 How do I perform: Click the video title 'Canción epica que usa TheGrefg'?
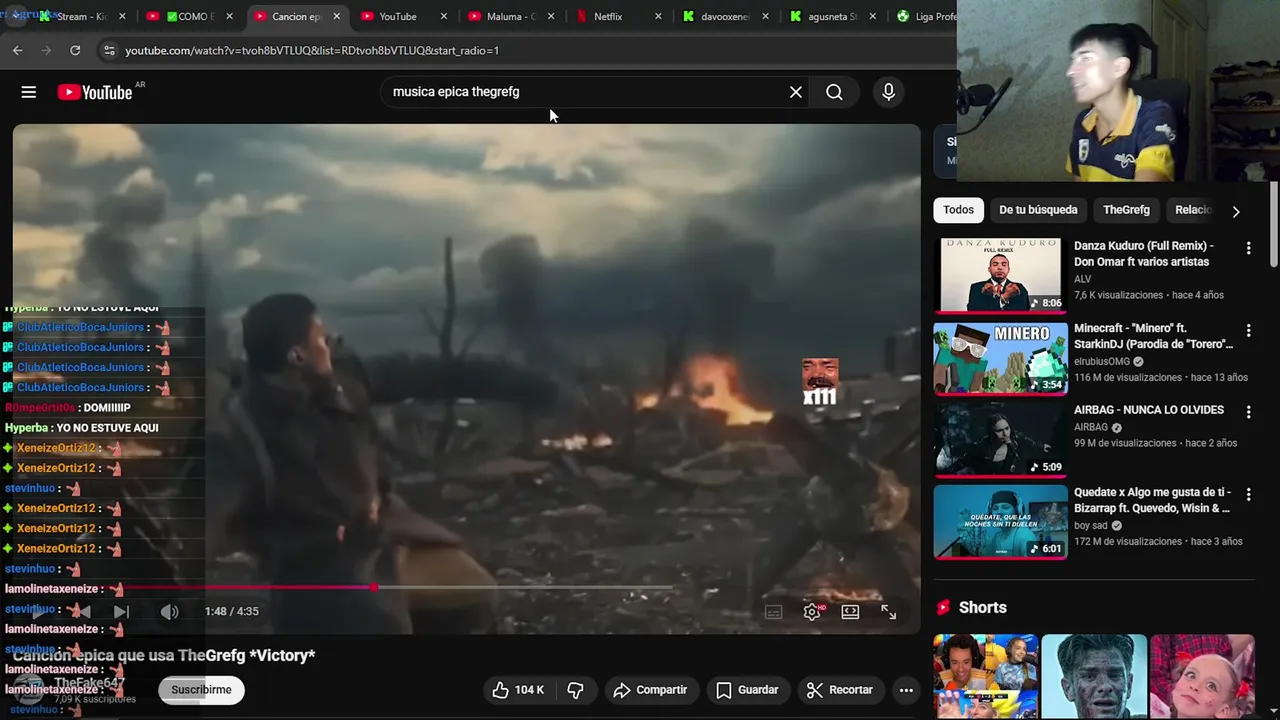(164, 655)
